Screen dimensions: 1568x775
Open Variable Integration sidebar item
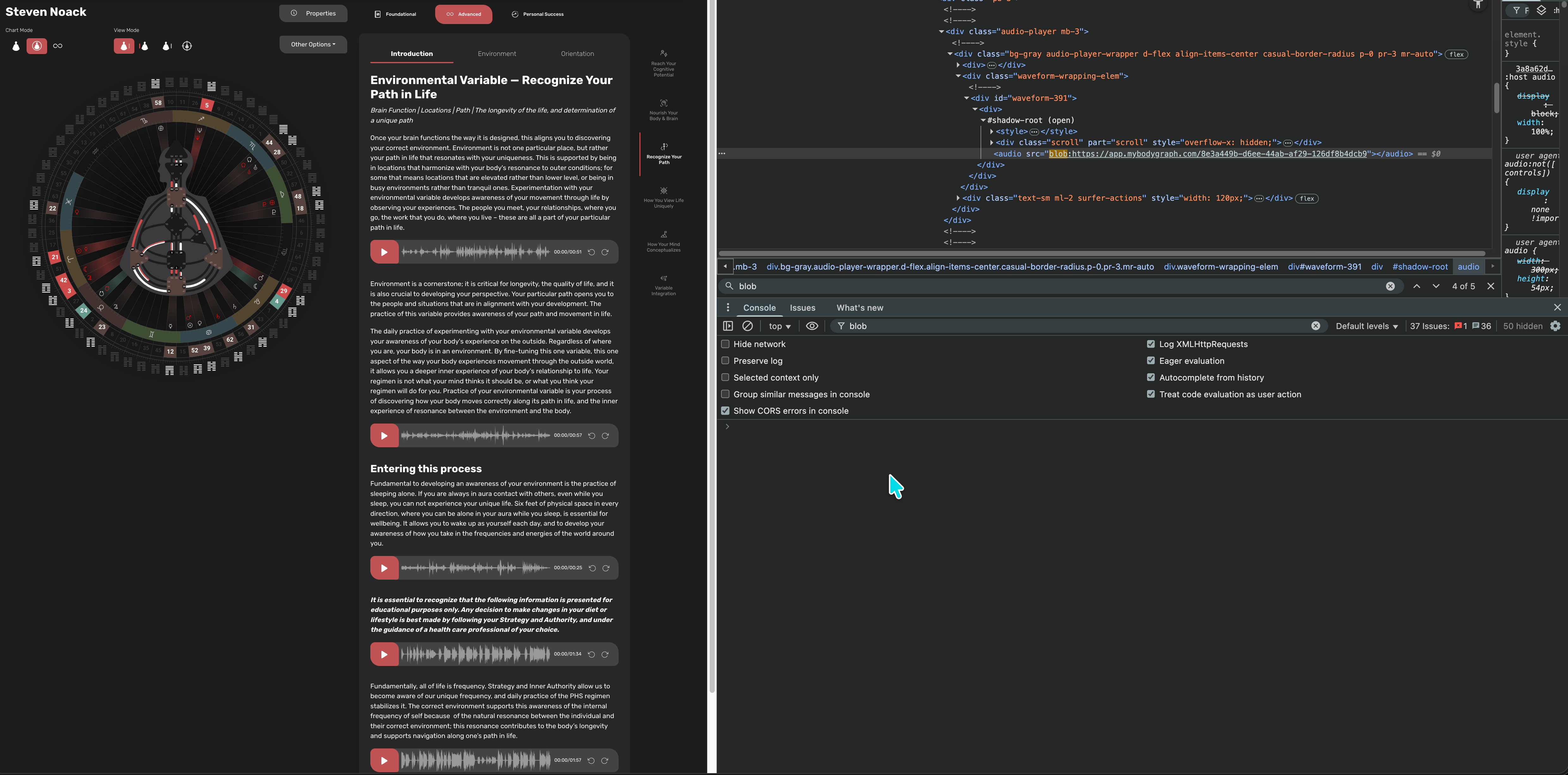663,285
